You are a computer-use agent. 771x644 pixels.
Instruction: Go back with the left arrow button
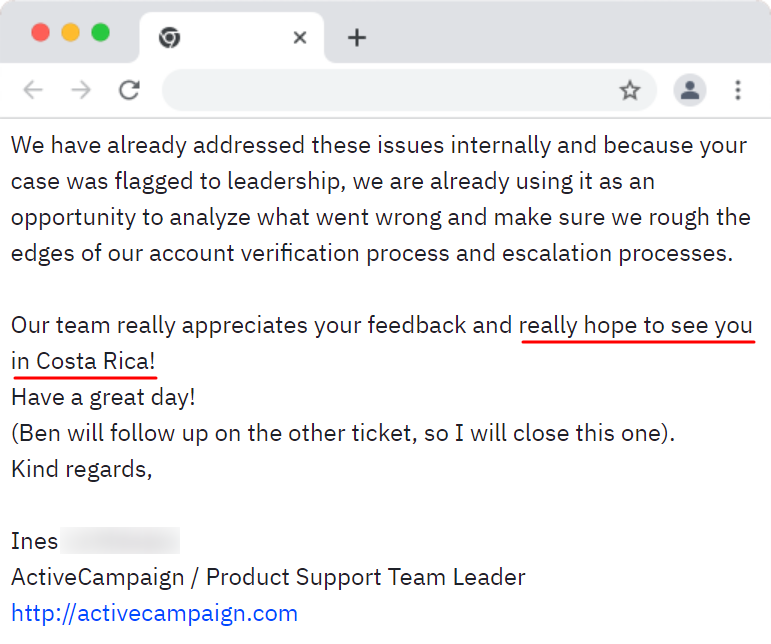[x=33, y=90]
